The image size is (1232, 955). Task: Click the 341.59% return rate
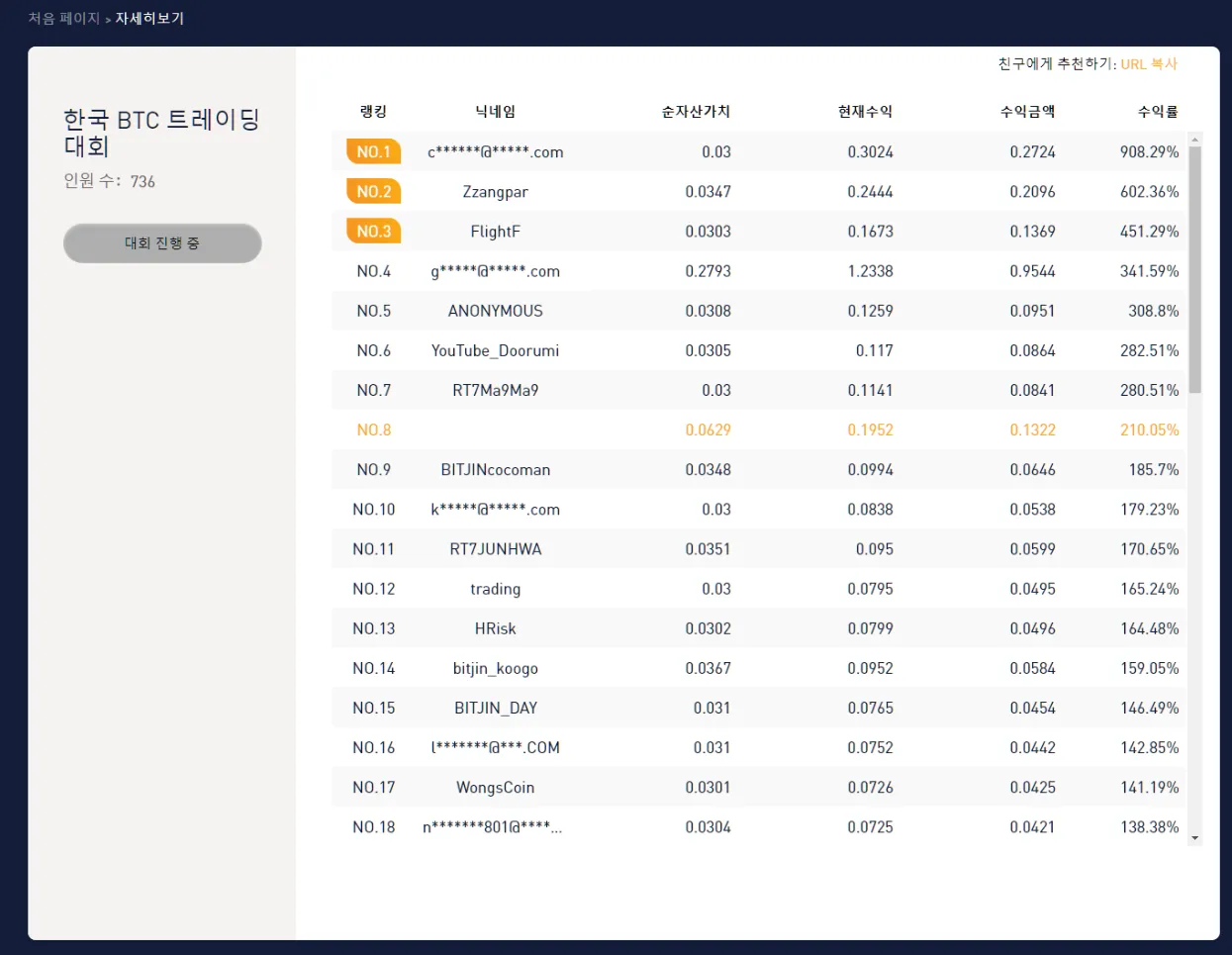click(x=1149, y=271)
